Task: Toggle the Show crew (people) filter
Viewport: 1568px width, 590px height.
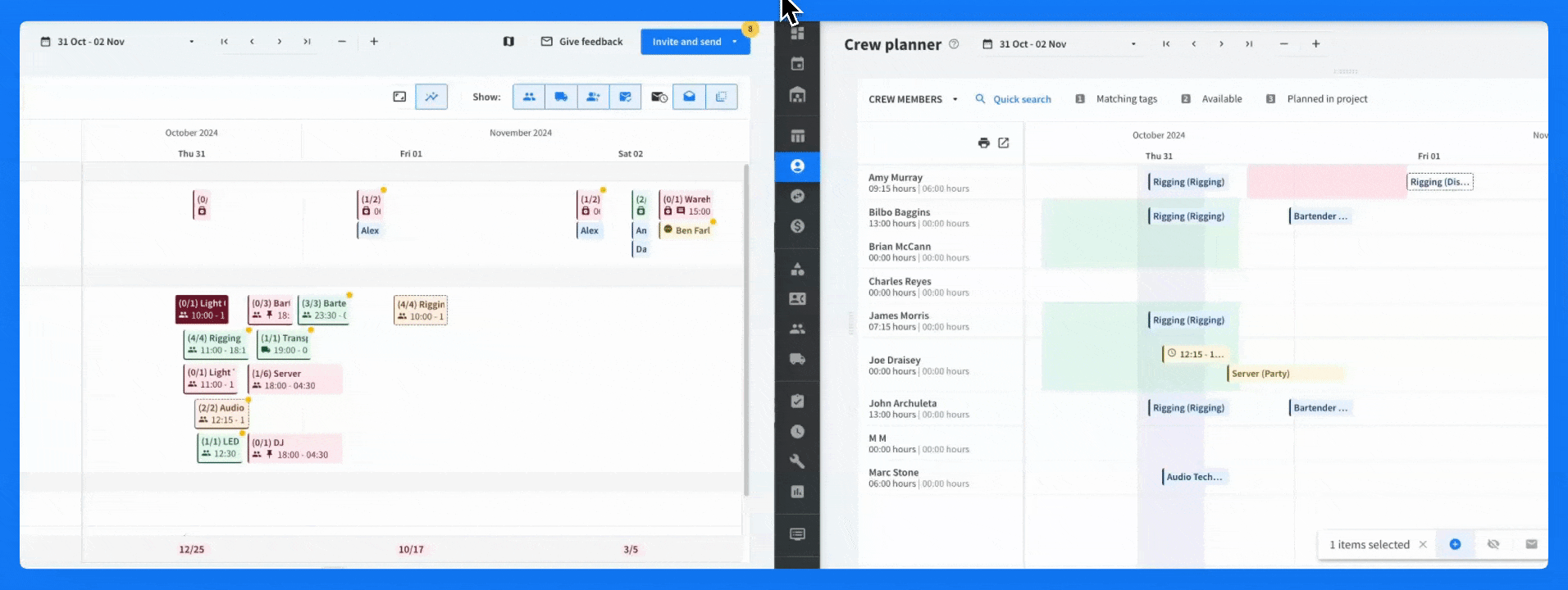Action: pyautogui.click(x=529, y=97)
